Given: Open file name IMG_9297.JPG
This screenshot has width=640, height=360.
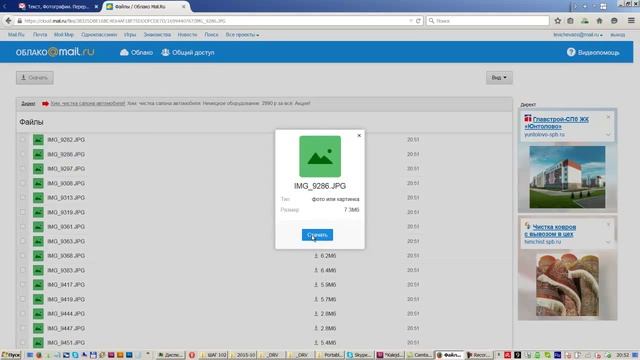Looking at the screenshot, I should pyautogui.click(x=66, y=169).
